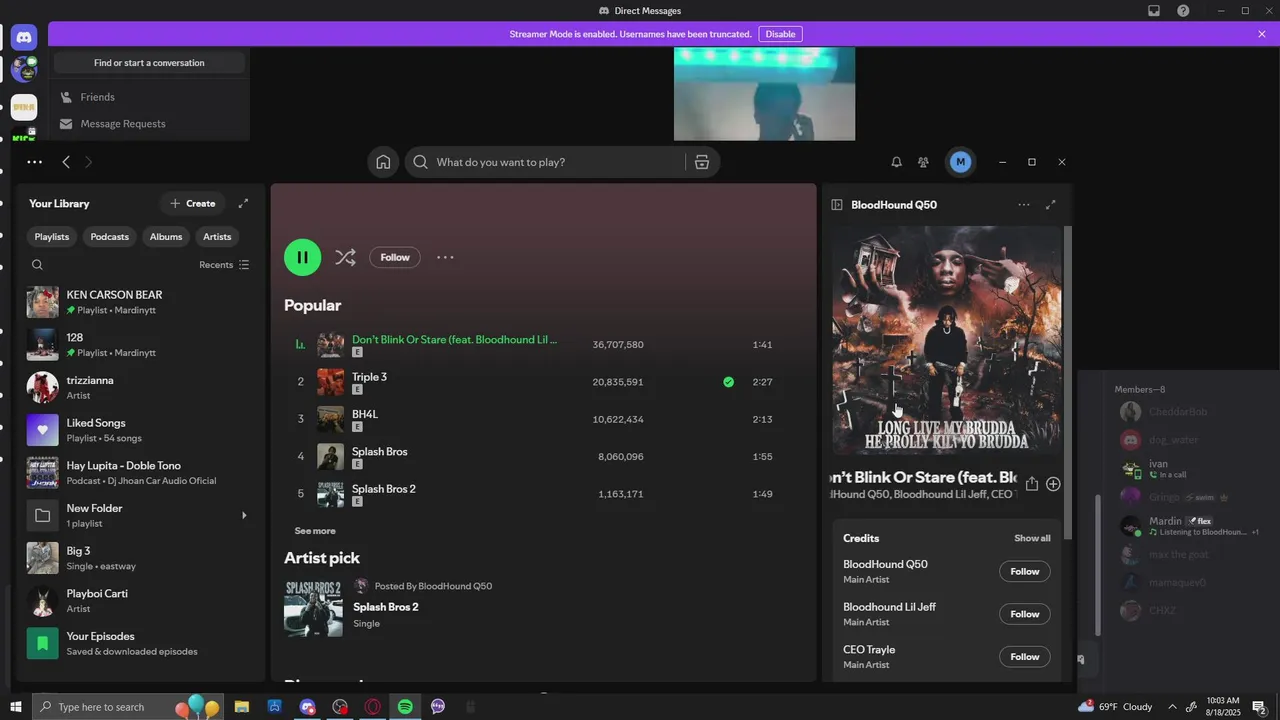
Task: Open the artist's three-dot more options menu
Action: 445,257
